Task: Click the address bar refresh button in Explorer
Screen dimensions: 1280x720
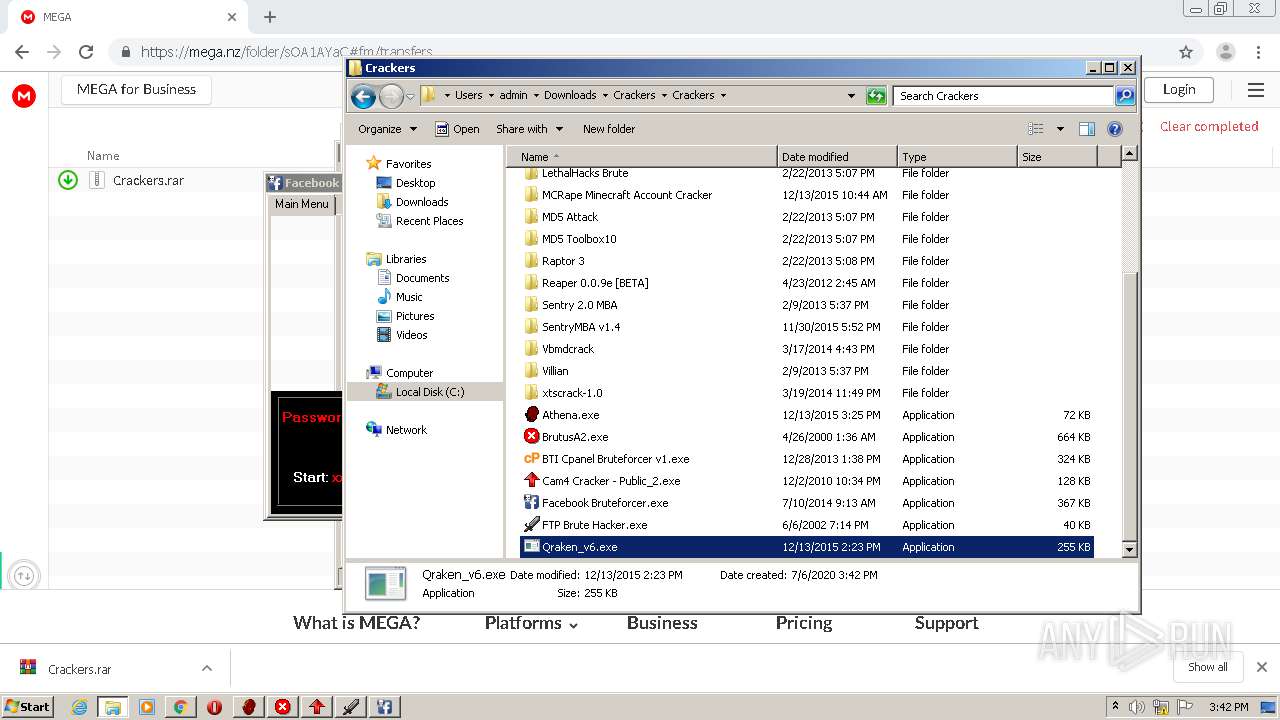Action: click(876, 96)
